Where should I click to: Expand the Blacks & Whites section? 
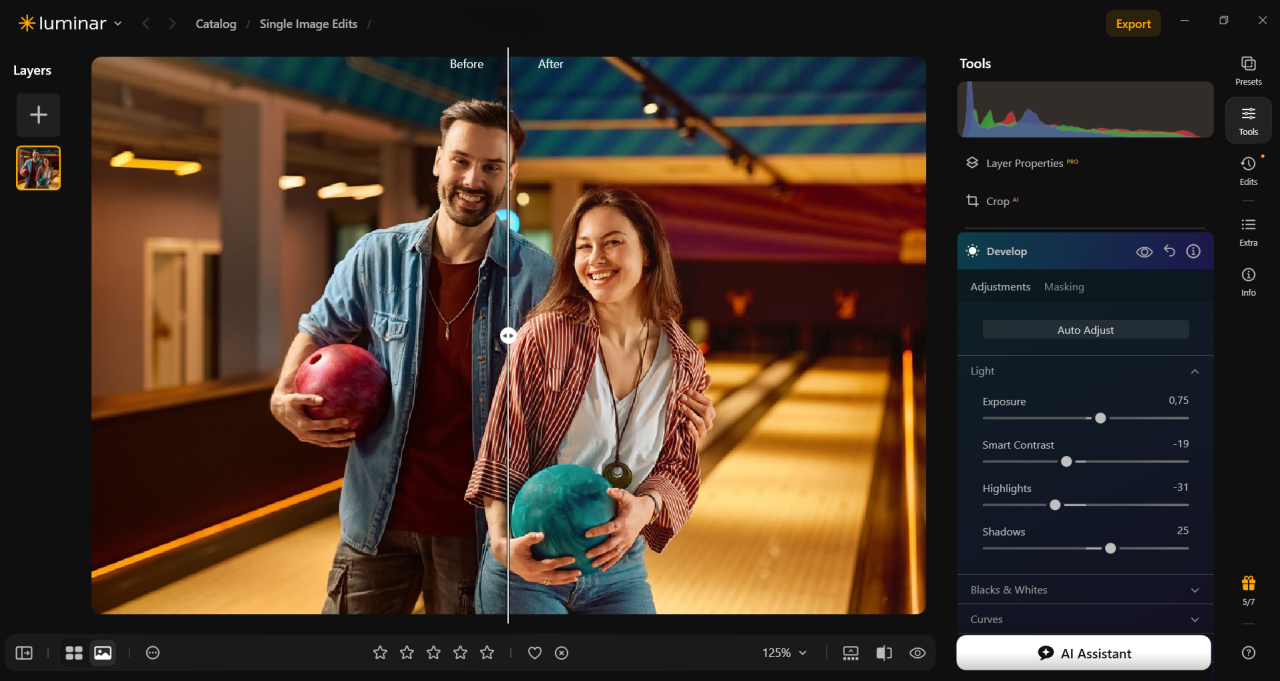[1194, 590]
